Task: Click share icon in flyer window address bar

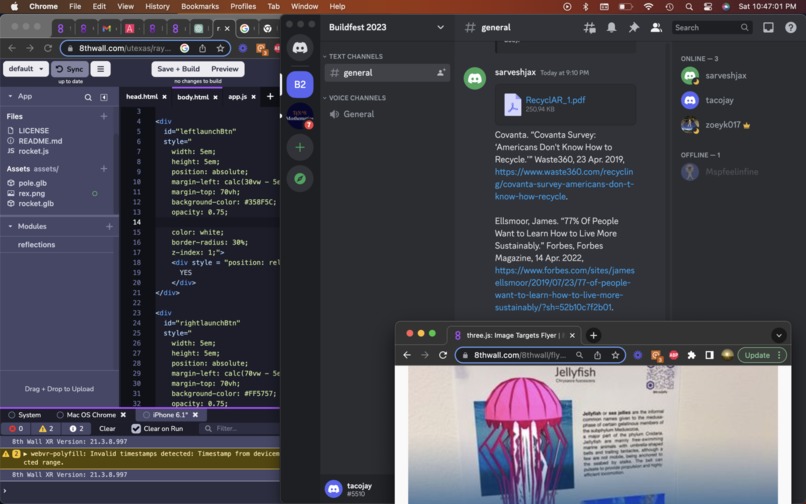Action: coord(597,355)
